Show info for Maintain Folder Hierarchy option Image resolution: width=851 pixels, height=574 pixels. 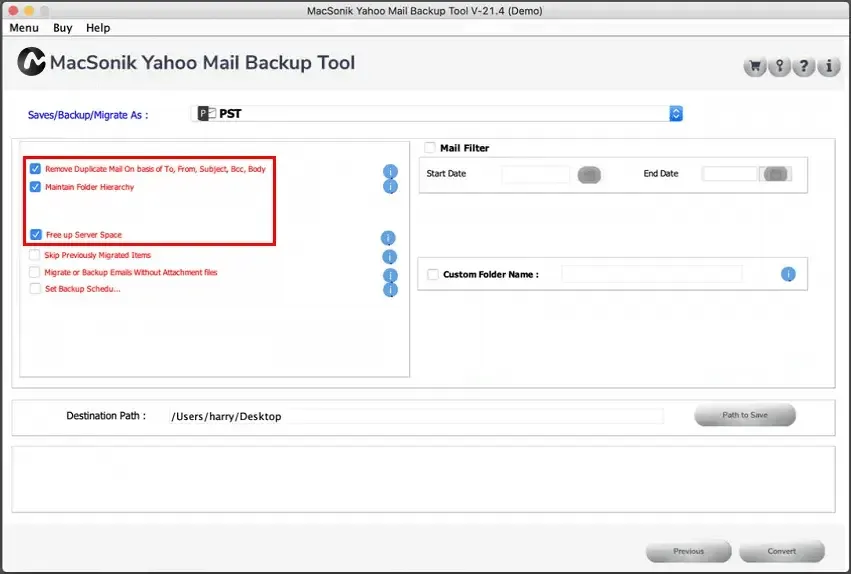point(390,187)
